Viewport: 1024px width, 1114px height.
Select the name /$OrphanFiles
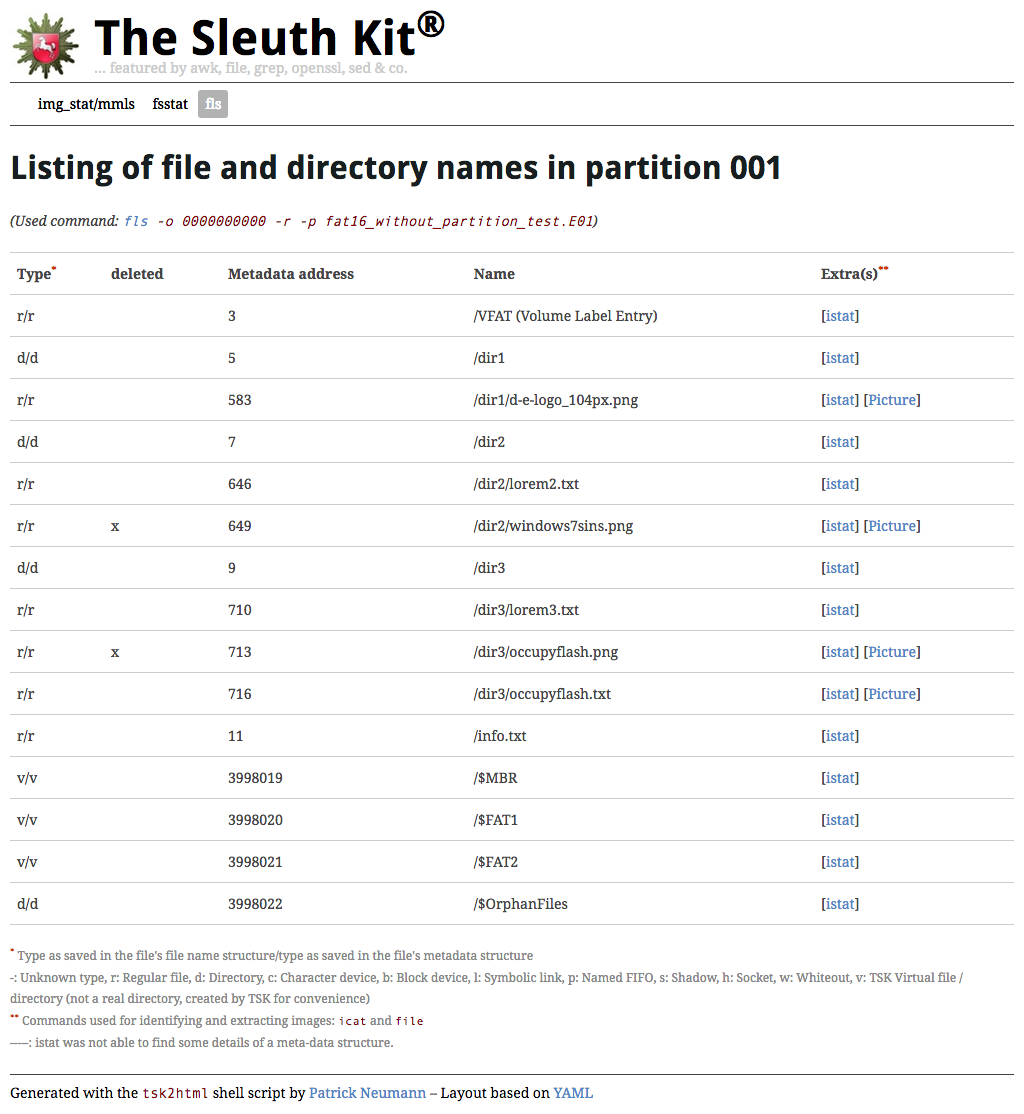click(x=520, y=904)
